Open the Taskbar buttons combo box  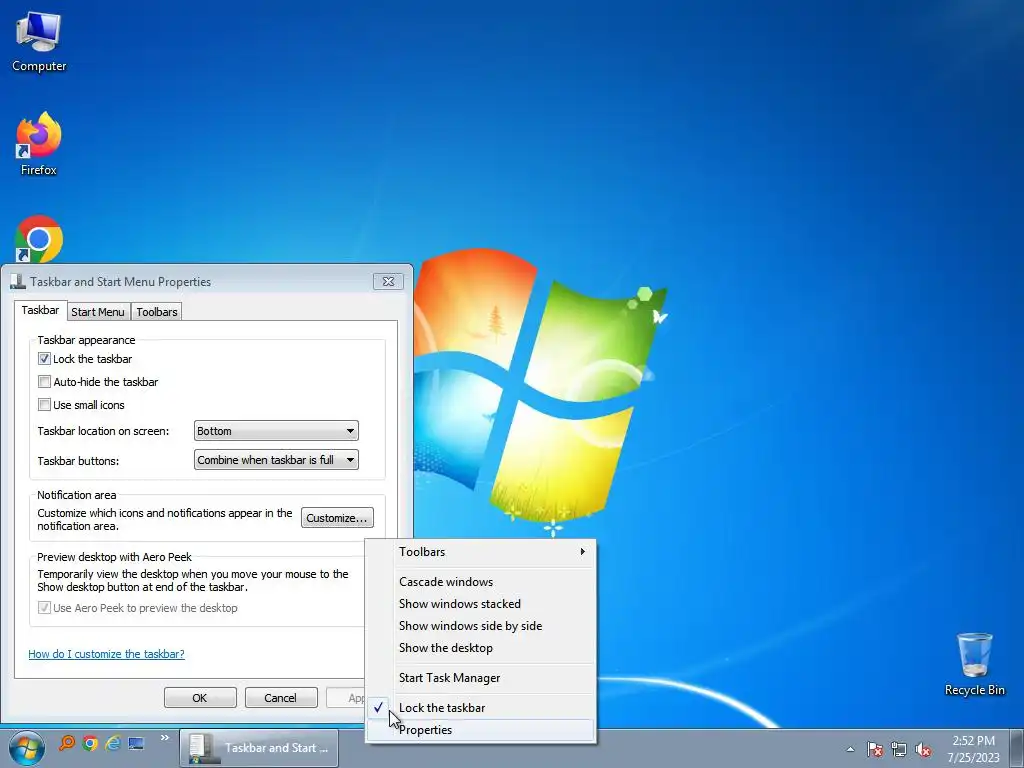pos(276,460)
